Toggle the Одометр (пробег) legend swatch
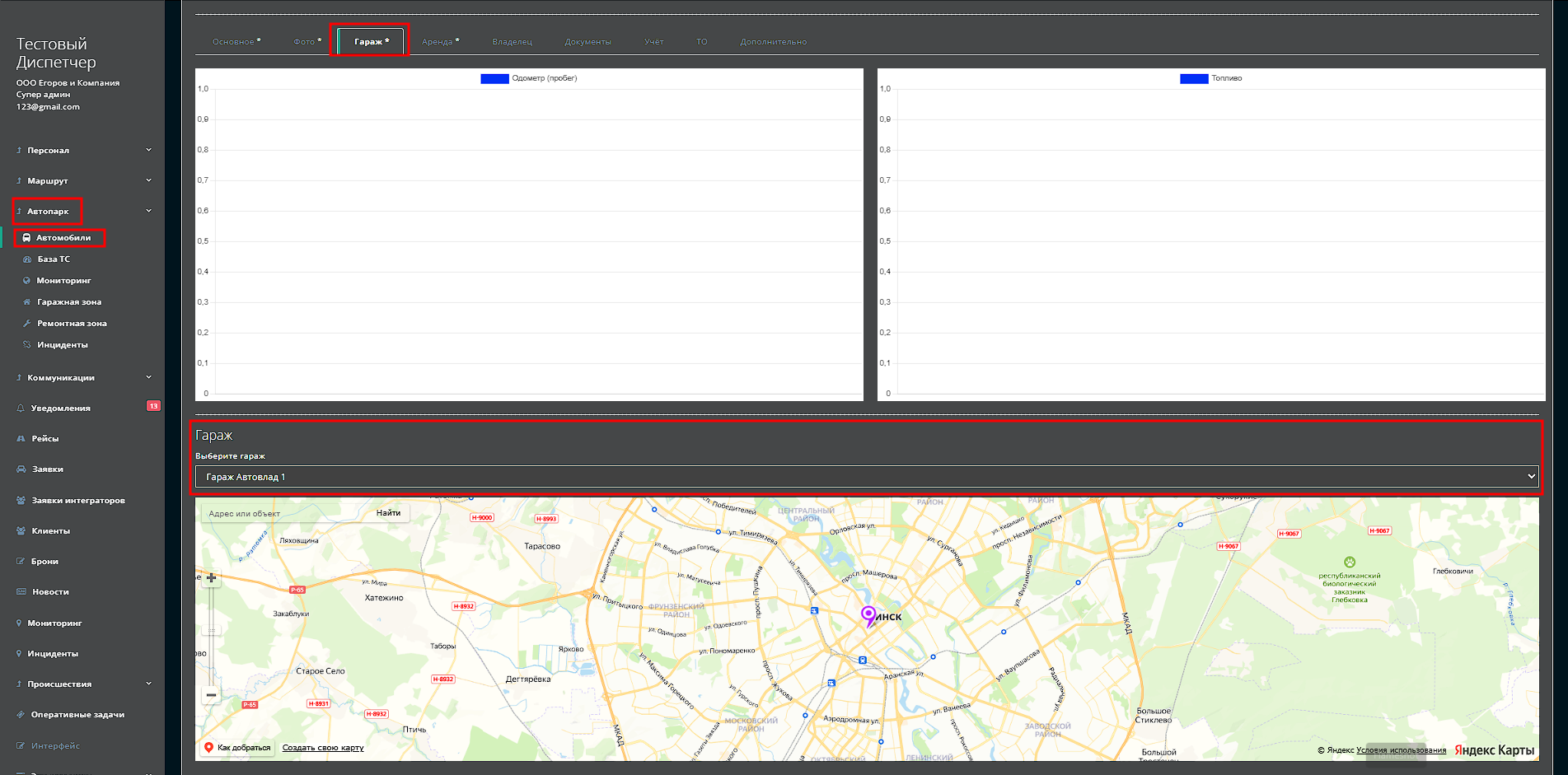This screenshot has width=1568, height=775. 494,79
